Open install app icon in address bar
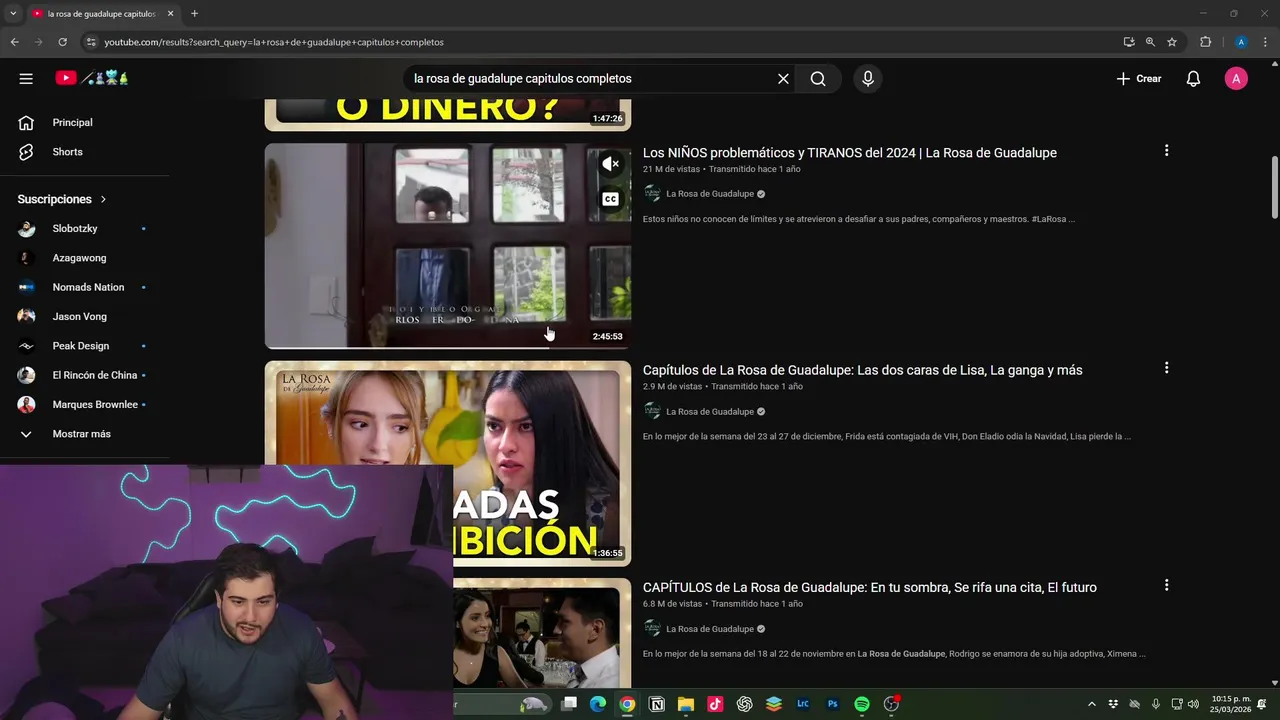Screen dimensions: 1280x720 coord(1129,42)
